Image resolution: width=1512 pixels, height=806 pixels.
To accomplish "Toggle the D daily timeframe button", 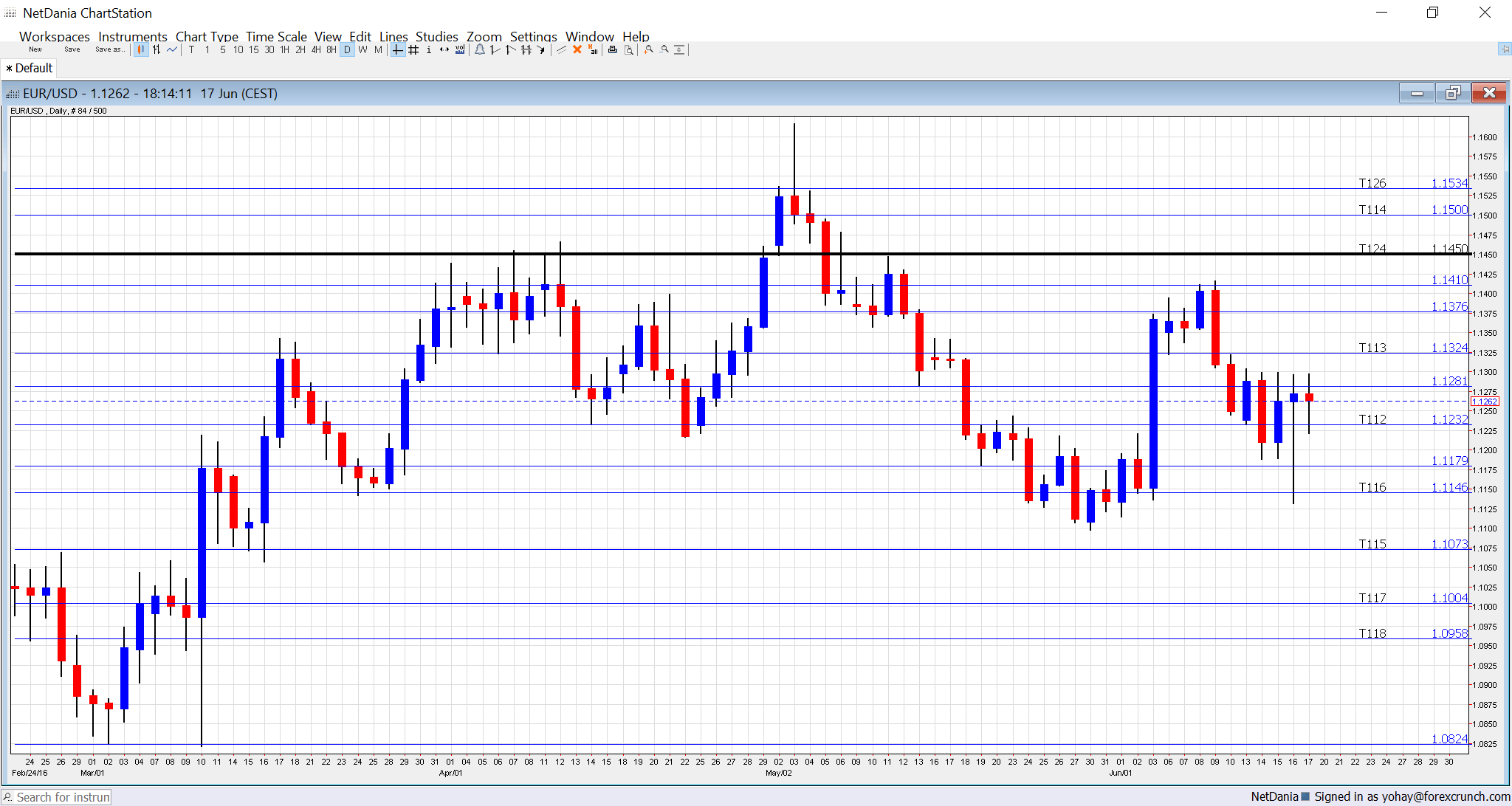I will point(346,49).
